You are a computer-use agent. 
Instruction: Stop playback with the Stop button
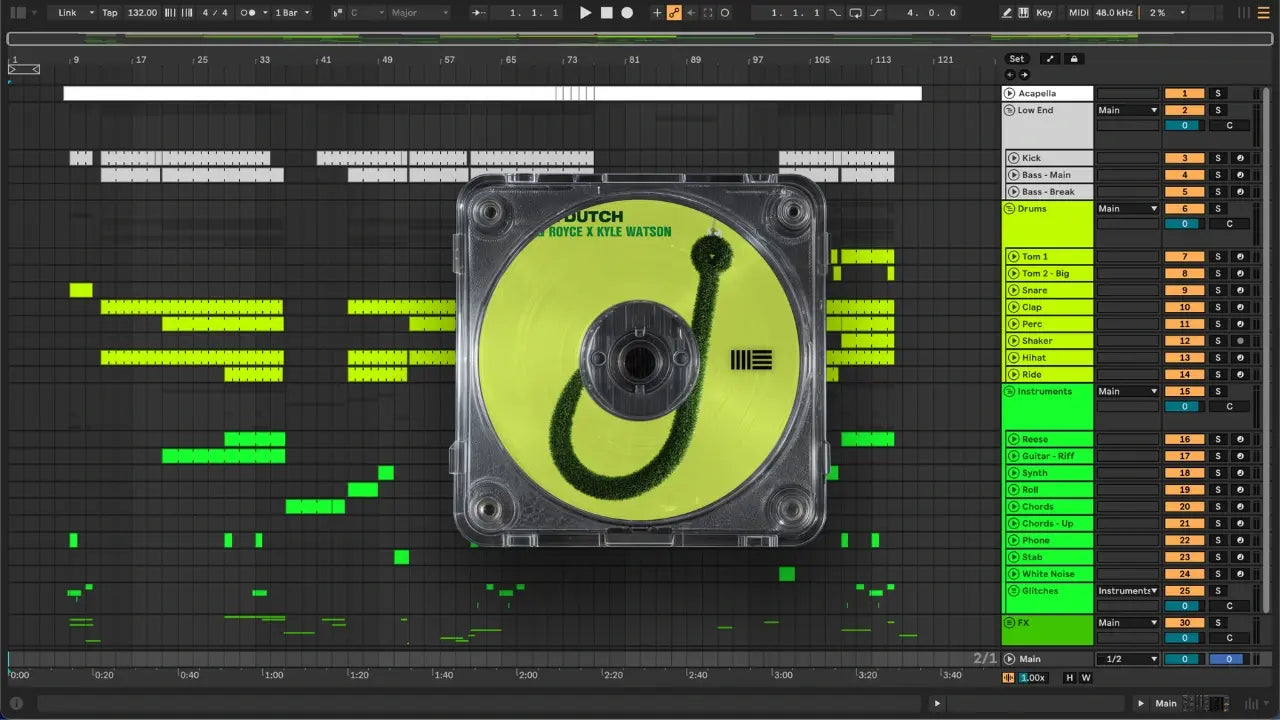tap(606, 13)
